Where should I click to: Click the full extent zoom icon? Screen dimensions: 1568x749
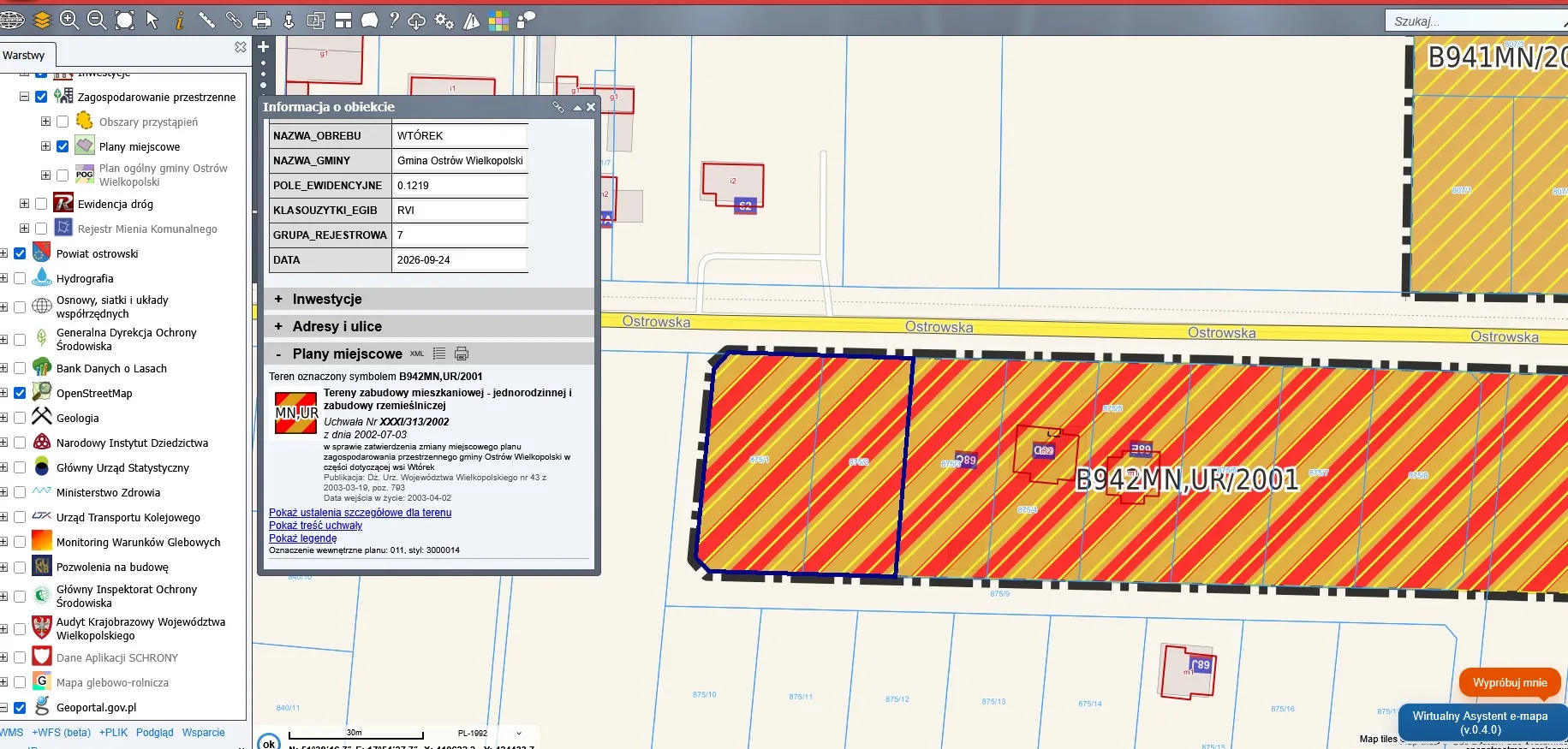[125, 20]
